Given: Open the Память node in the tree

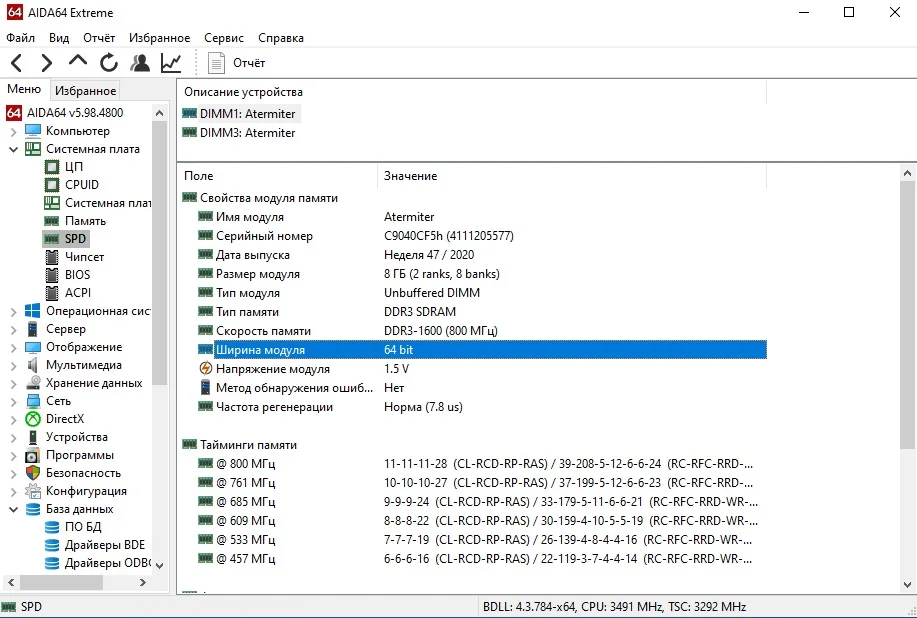Looking at the screenshot, I should (x=85, y=221).
